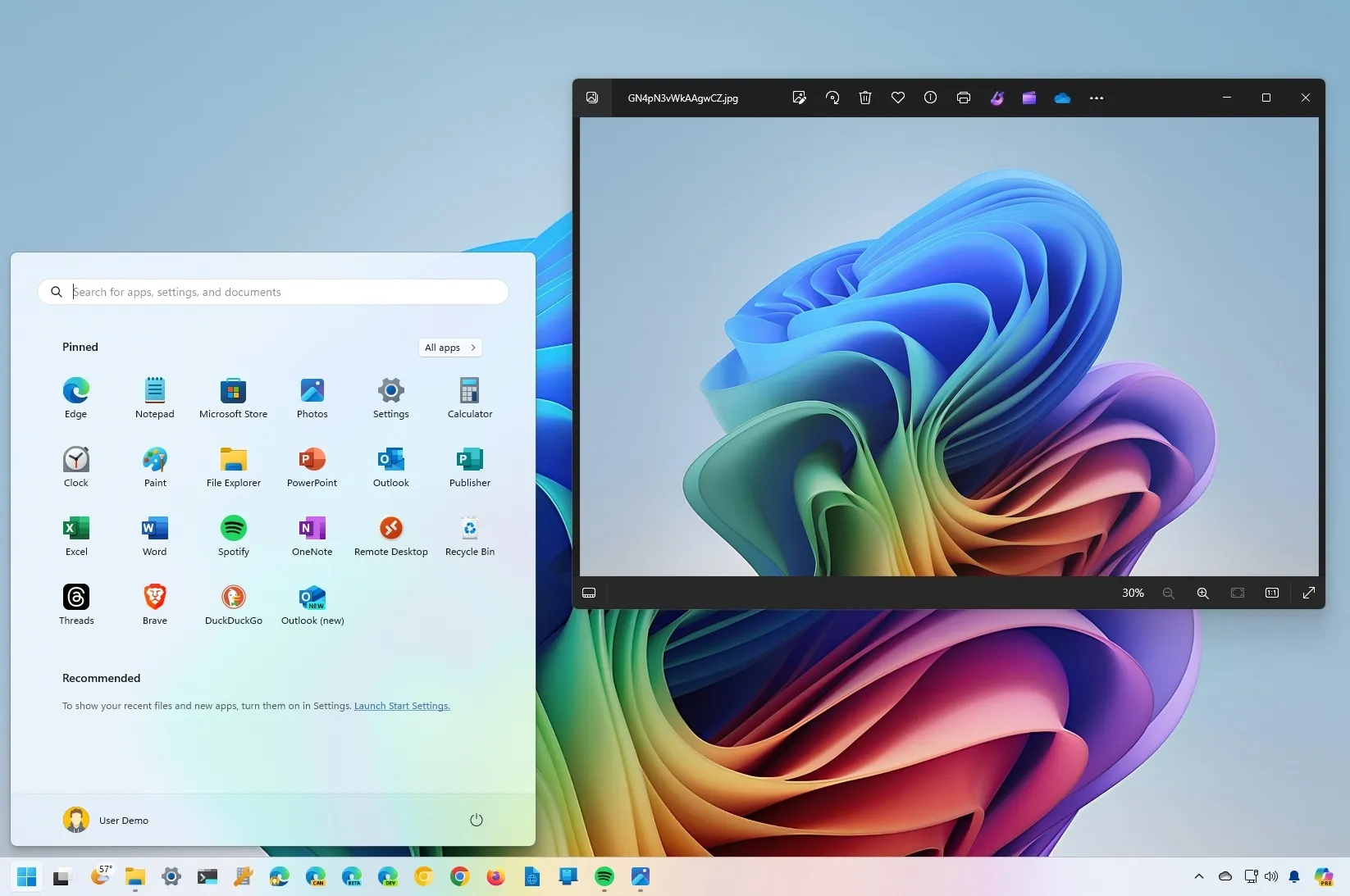Print the displayed photo
This screenshot has width=1350, height=896.
click(x=963, y=98)
